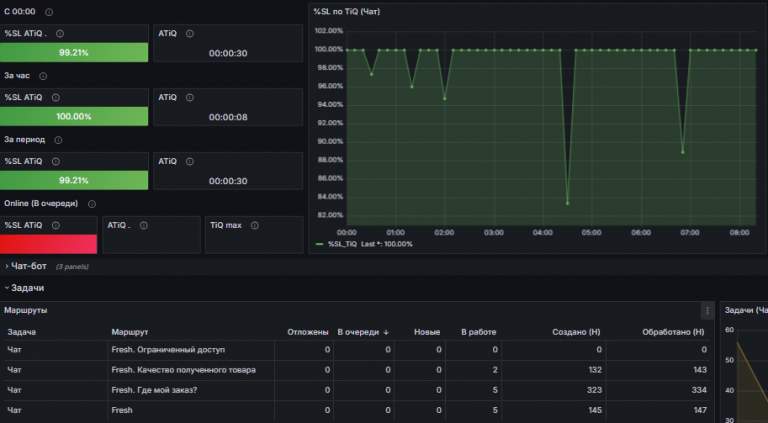
Task: Click info icon beside "За период" heading
Action: [57, 139]
